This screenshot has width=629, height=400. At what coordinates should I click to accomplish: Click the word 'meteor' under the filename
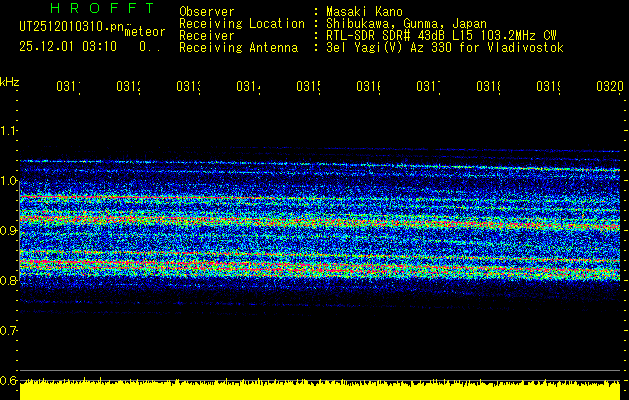145,32
